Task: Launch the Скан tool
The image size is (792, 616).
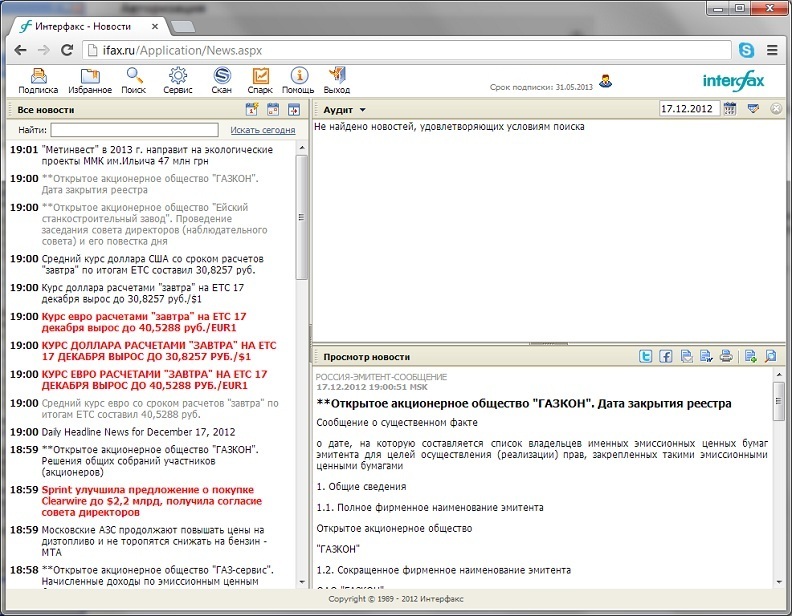Action: click(x=222, y=81)
